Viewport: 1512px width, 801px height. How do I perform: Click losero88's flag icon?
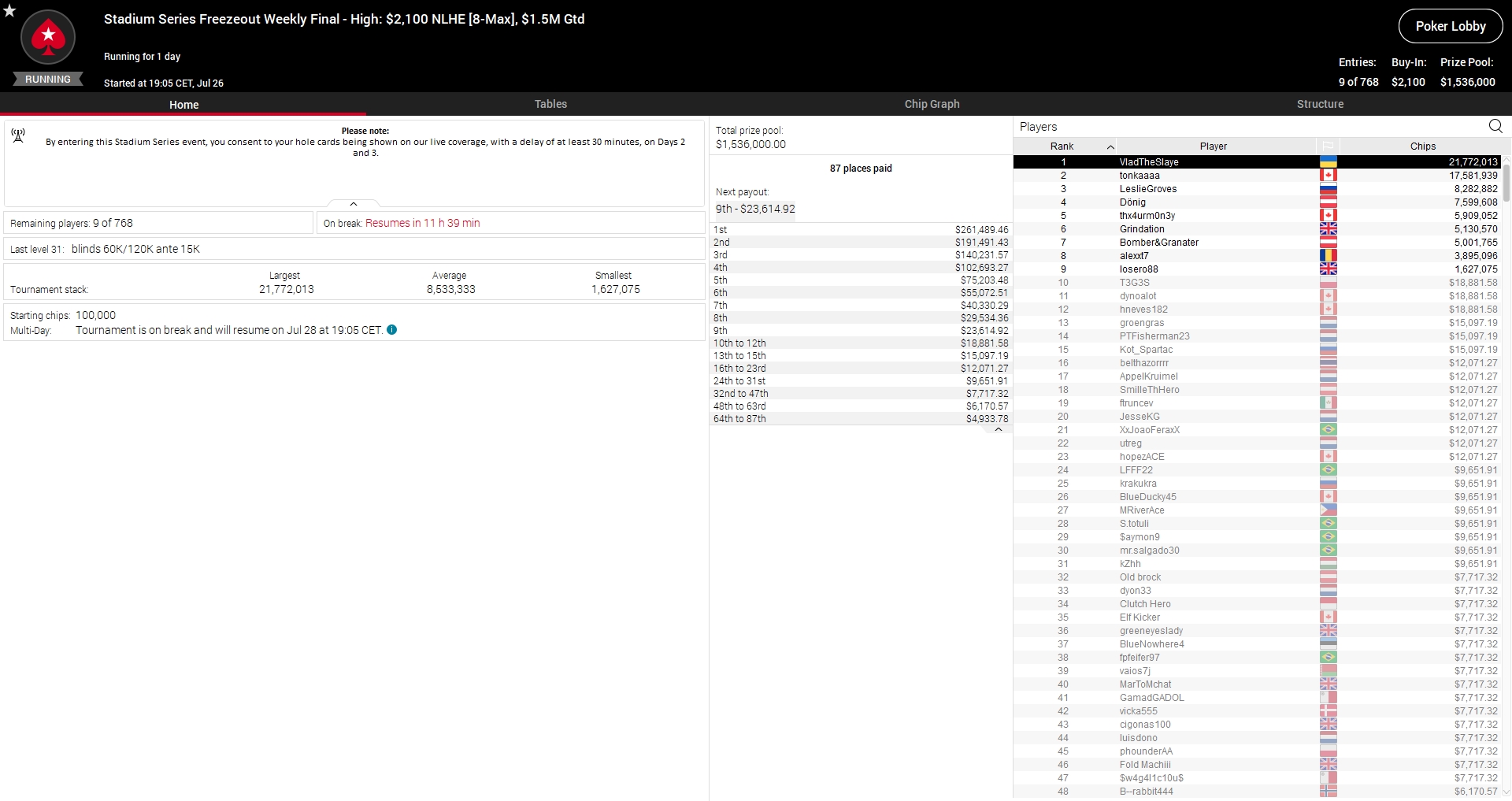pos(1328,269)
